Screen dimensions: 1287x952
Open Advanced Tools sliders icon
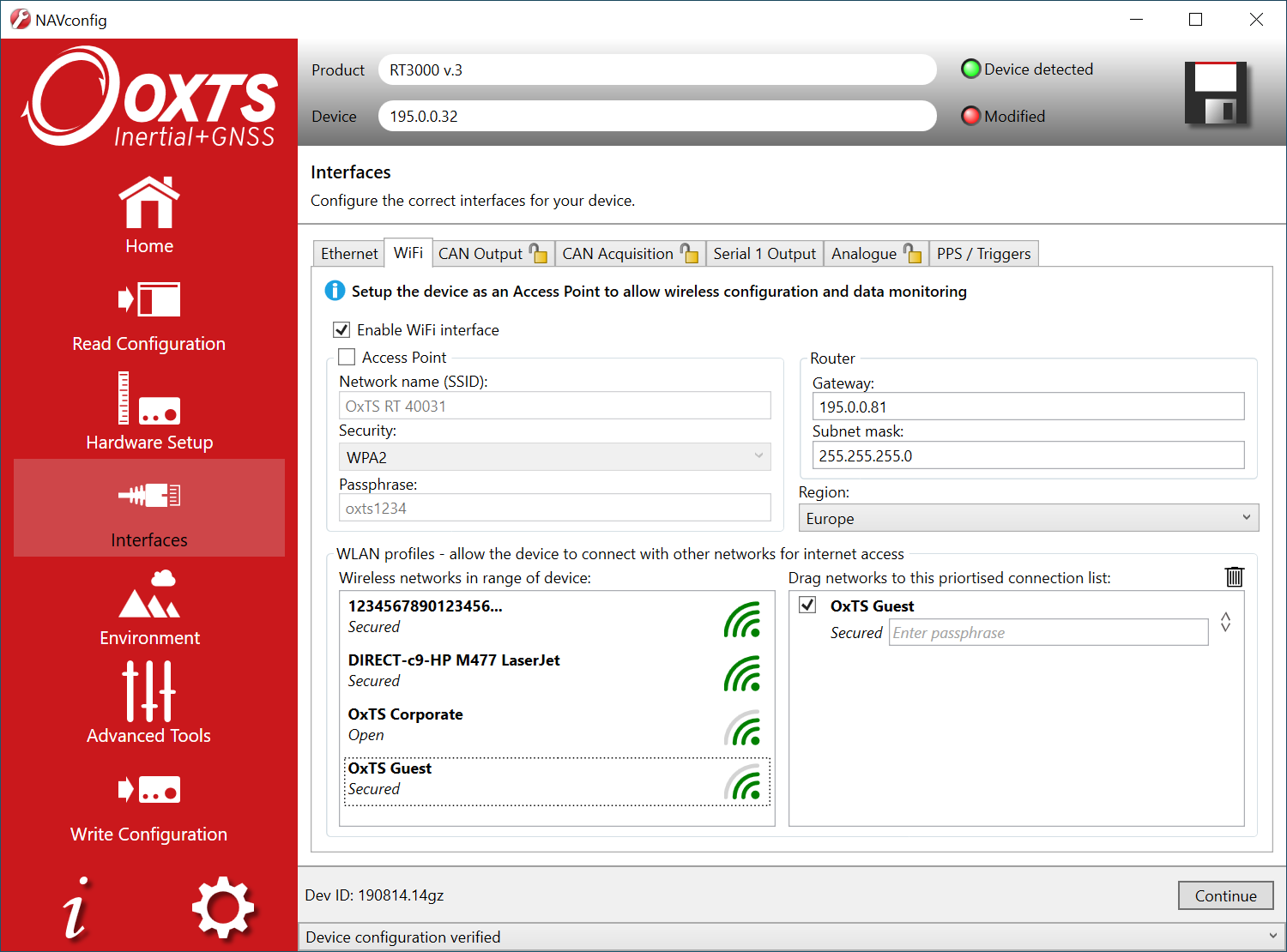tap(149, 691)
